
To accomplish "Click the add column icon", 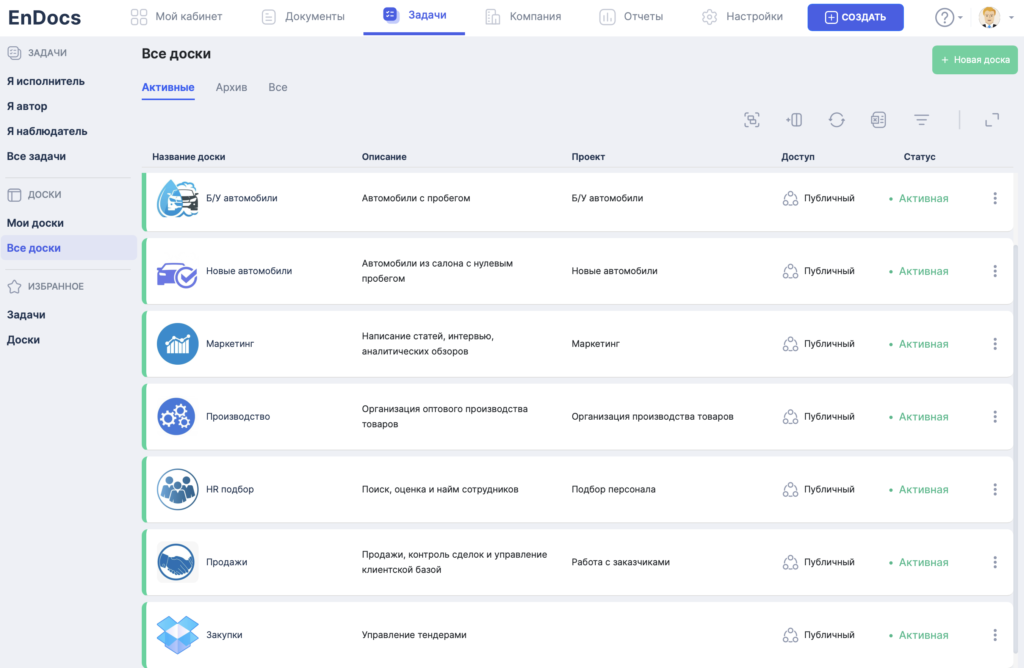I will pyautogui.click(x=794, y=120).
